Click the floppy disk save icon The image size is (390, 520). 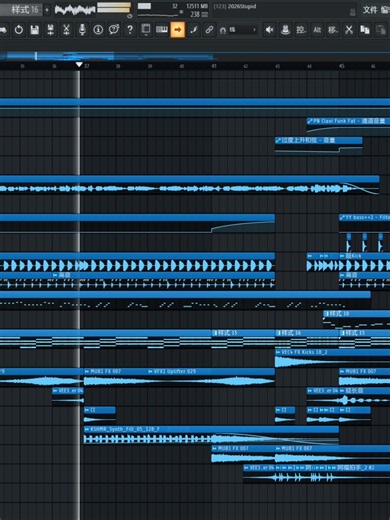tap(34, 30)
